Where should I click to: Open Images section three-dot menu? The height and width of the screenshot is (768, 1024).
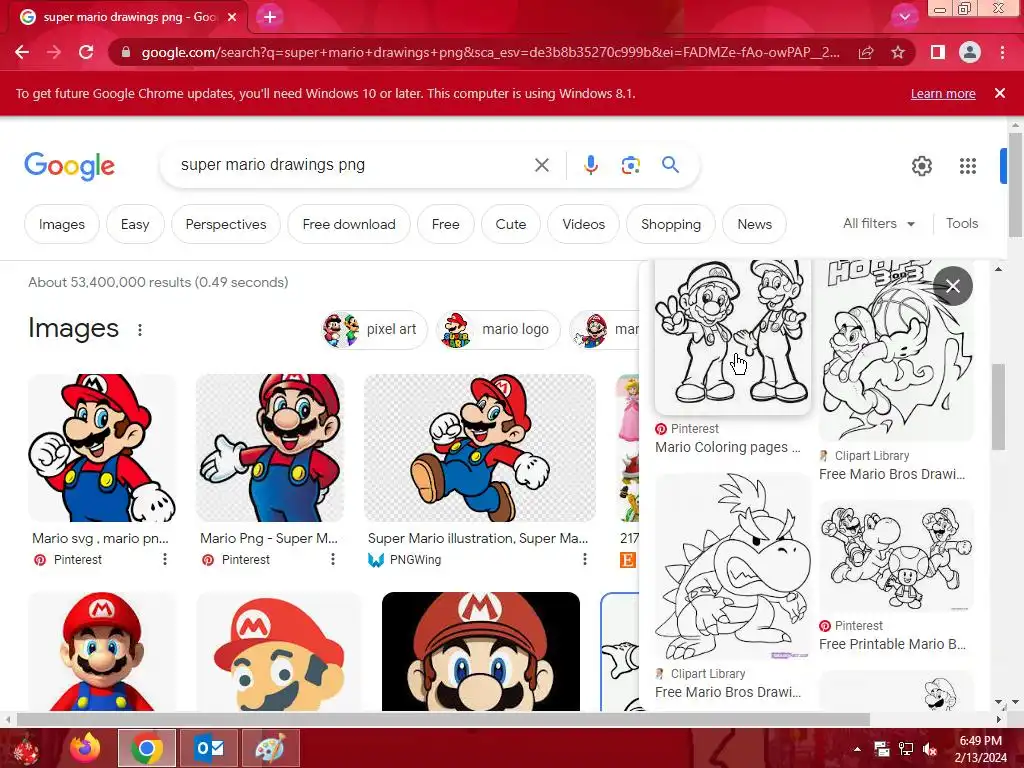tap(140, 330)
